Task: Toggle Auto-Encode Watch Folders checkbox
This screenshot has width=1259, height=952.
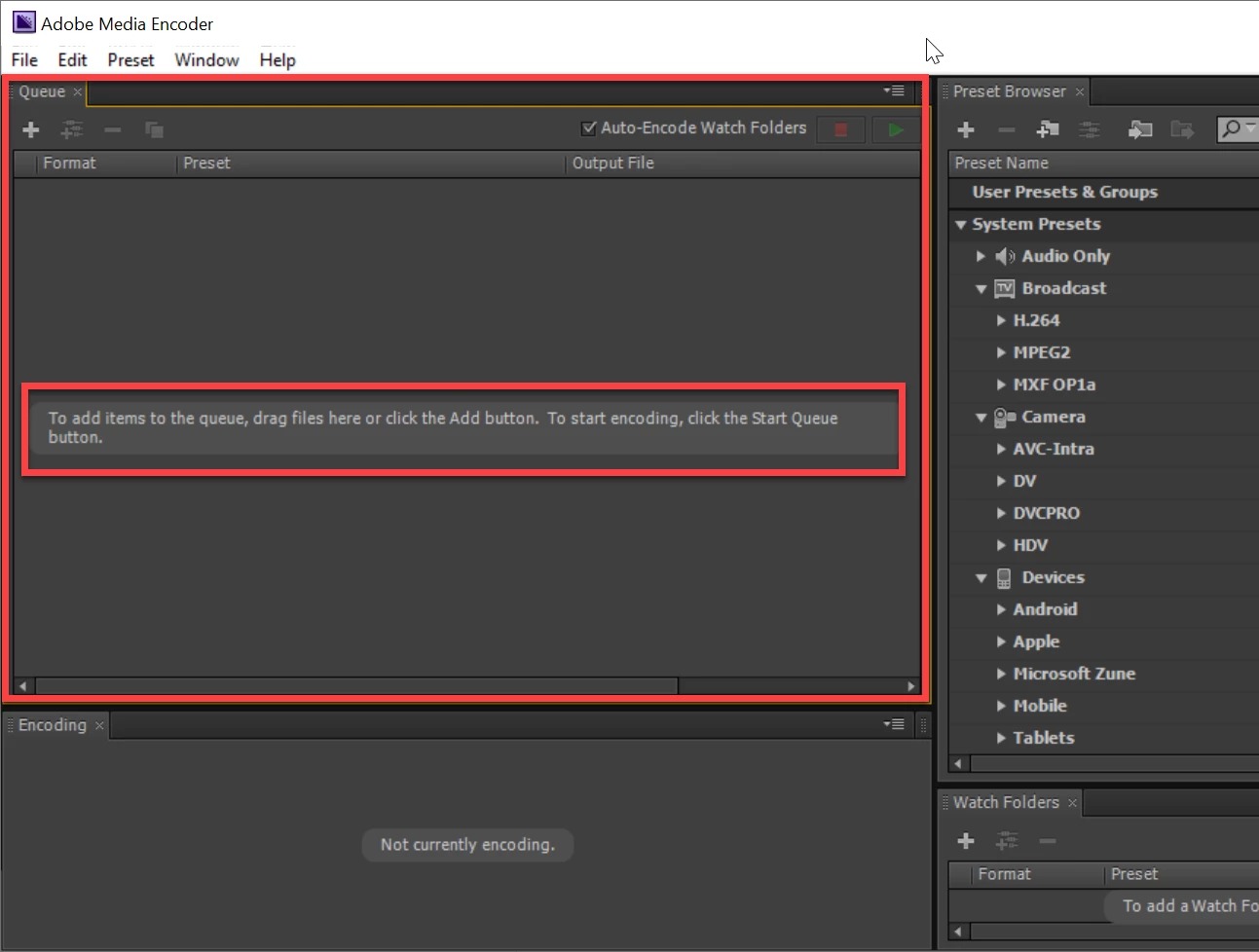Action: tap(588, 128)
